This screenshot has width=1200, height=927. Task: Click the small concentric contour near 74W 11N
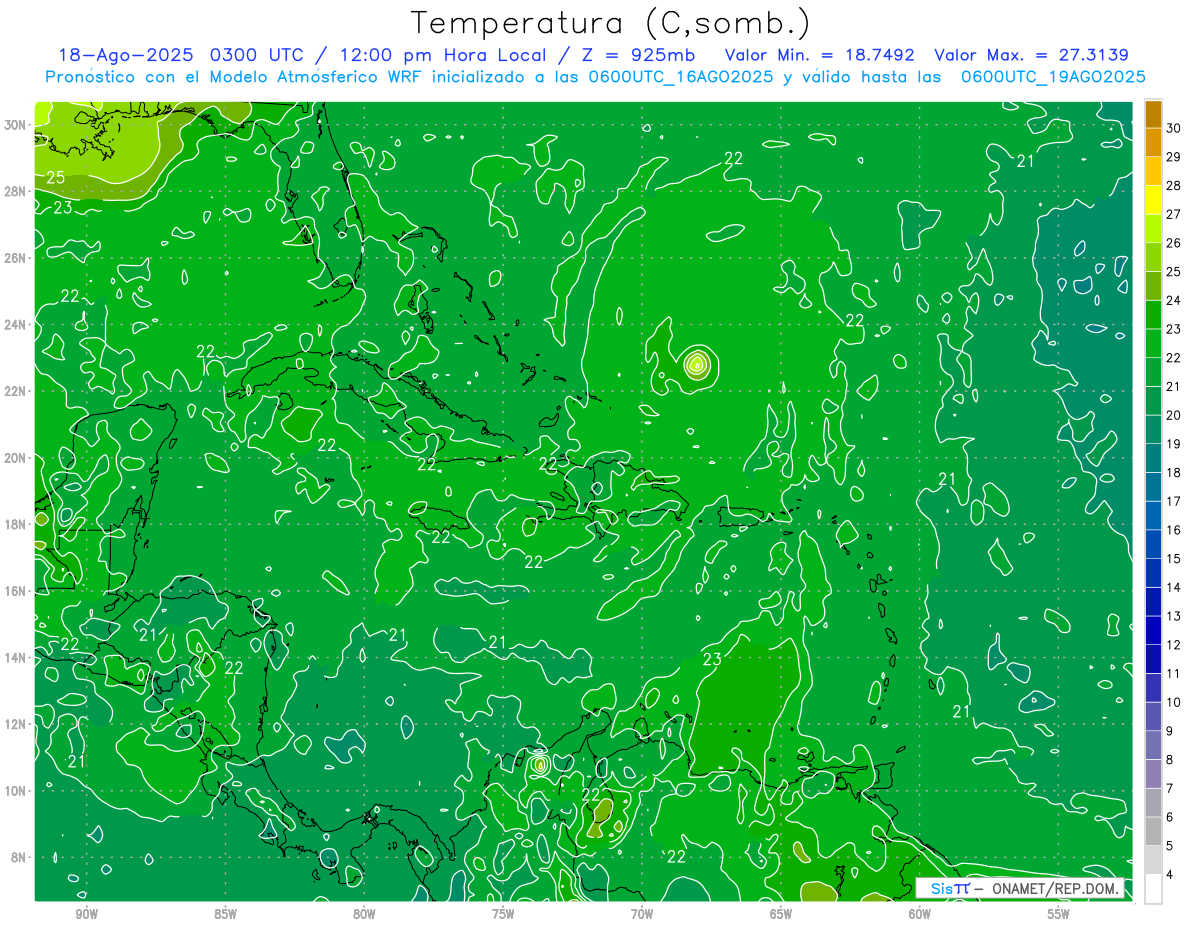(x=539, y=764)
